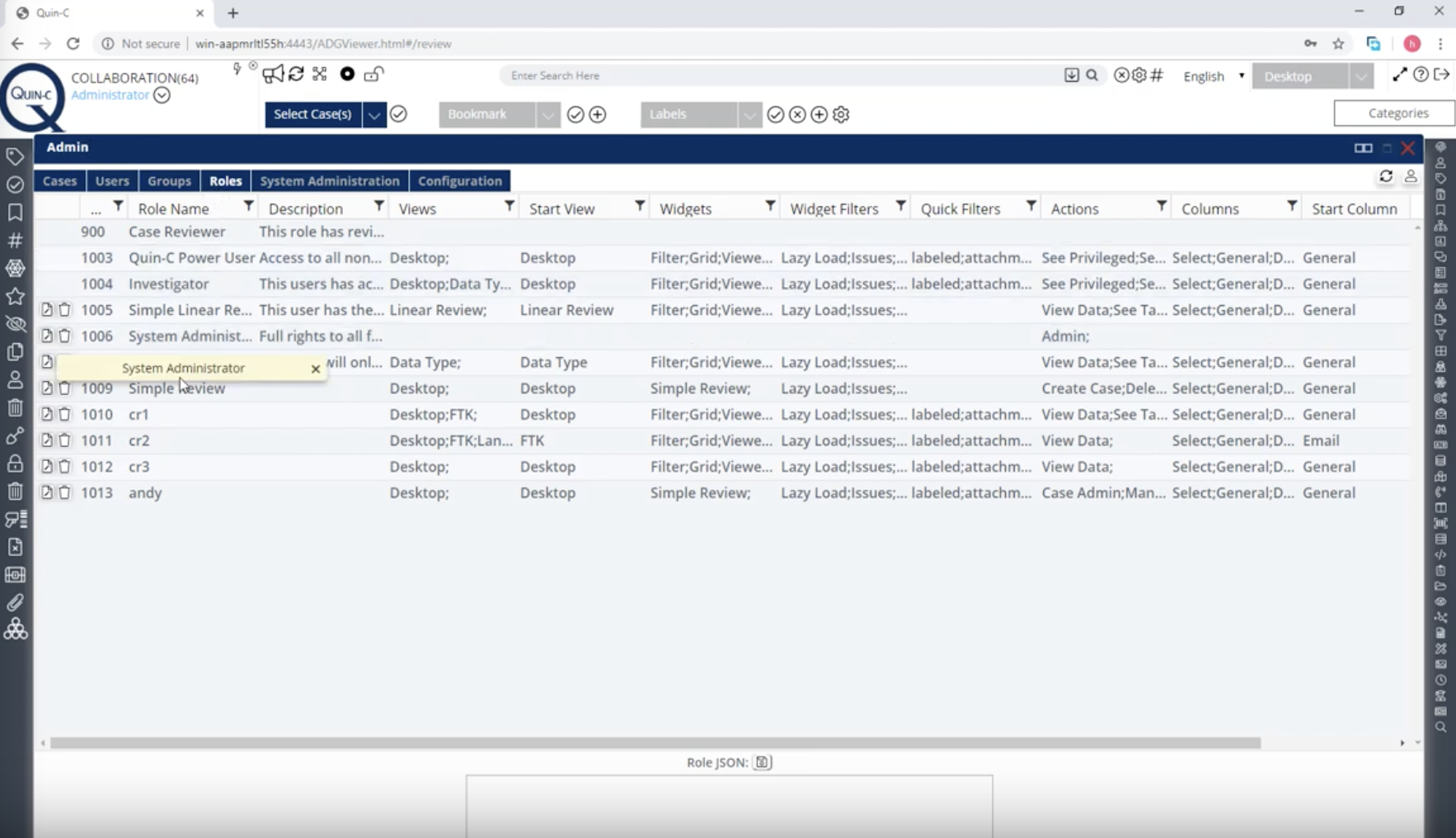Select the Roles tab
1456x838 pixels.
(225, 181)
